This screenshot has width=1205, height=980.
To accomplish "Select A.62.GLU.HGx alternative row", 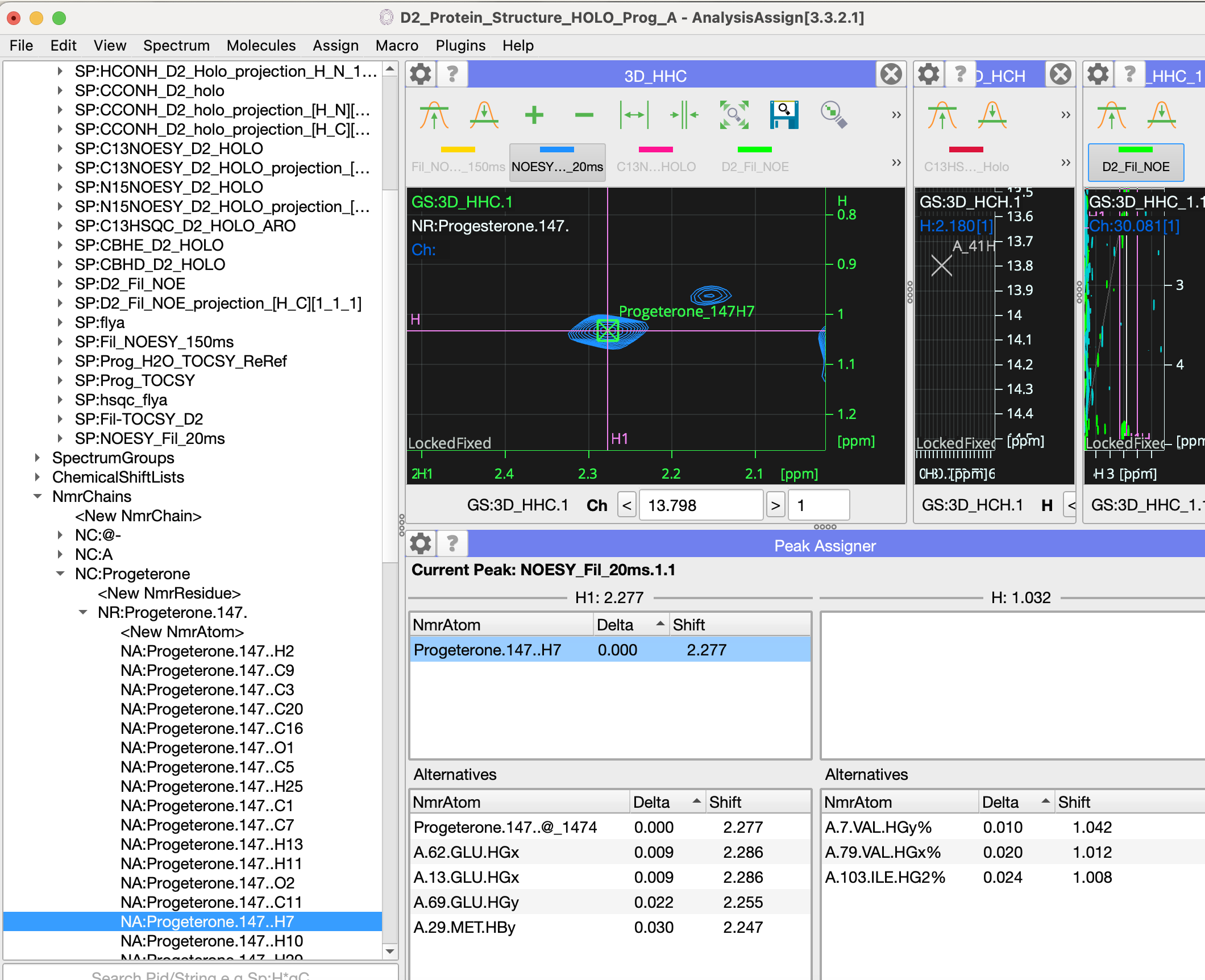I will [609, 852].
